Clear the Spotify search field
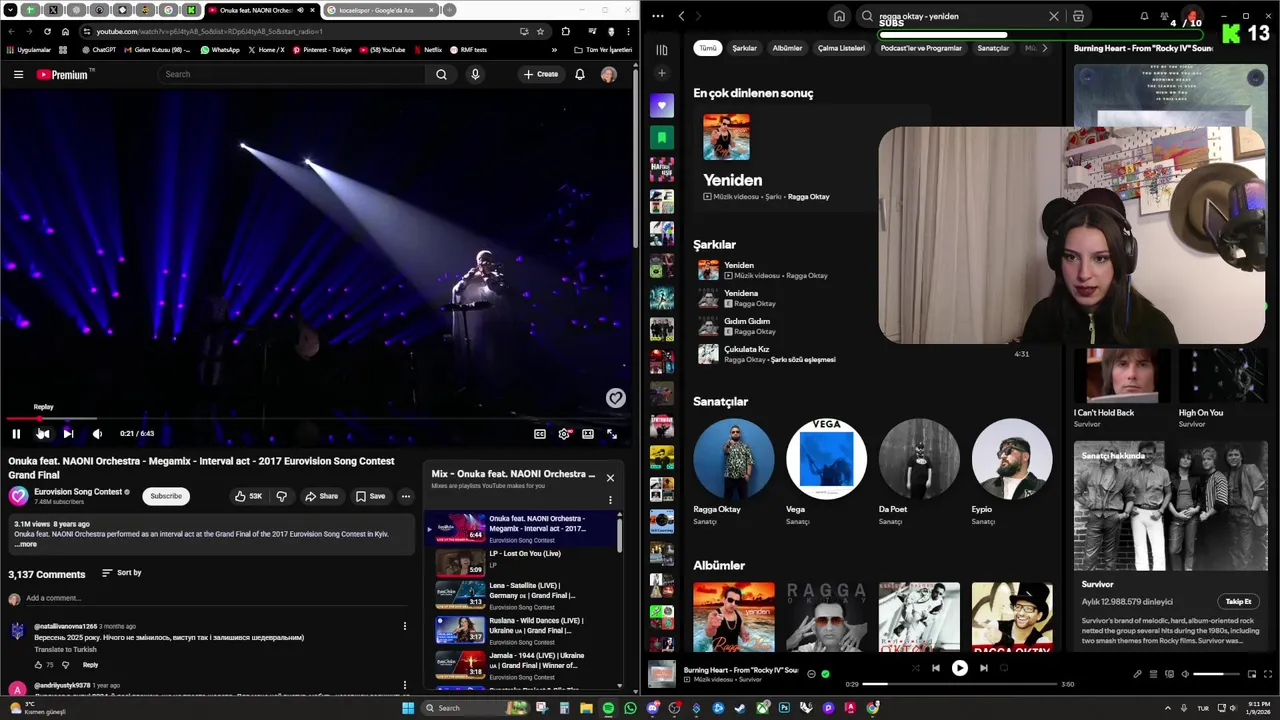 coord(1053,16)
